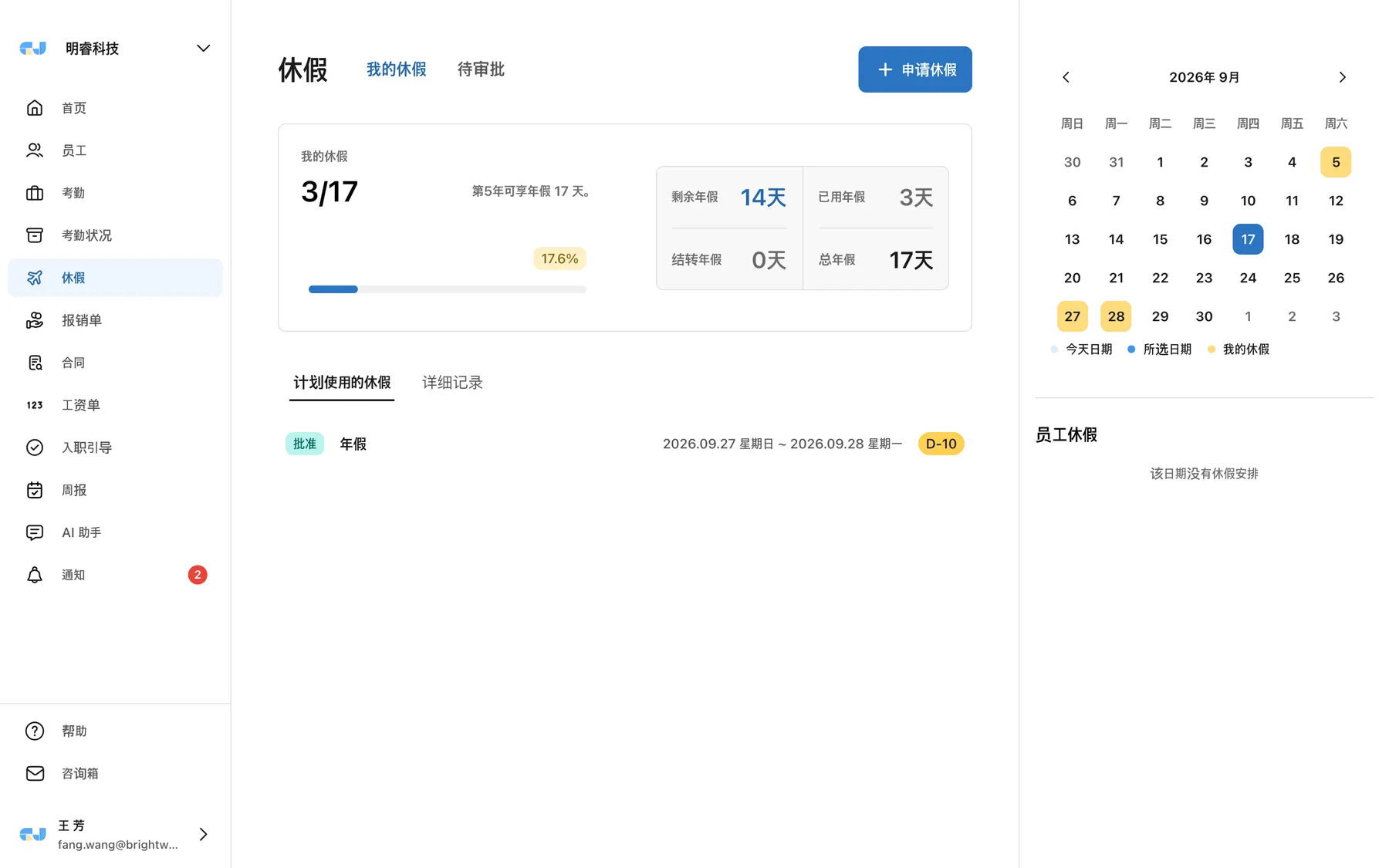Switch to 待审批 tab
Screen dimensions: 1389x868
(481, 69)
